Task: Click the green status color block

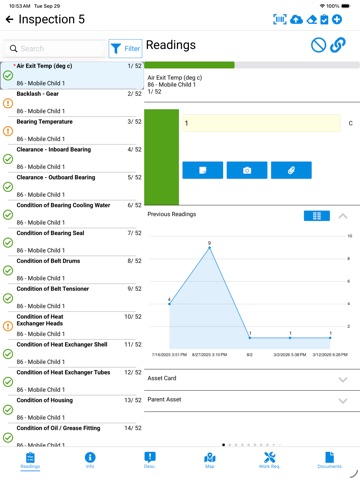Action: point(162,157)
